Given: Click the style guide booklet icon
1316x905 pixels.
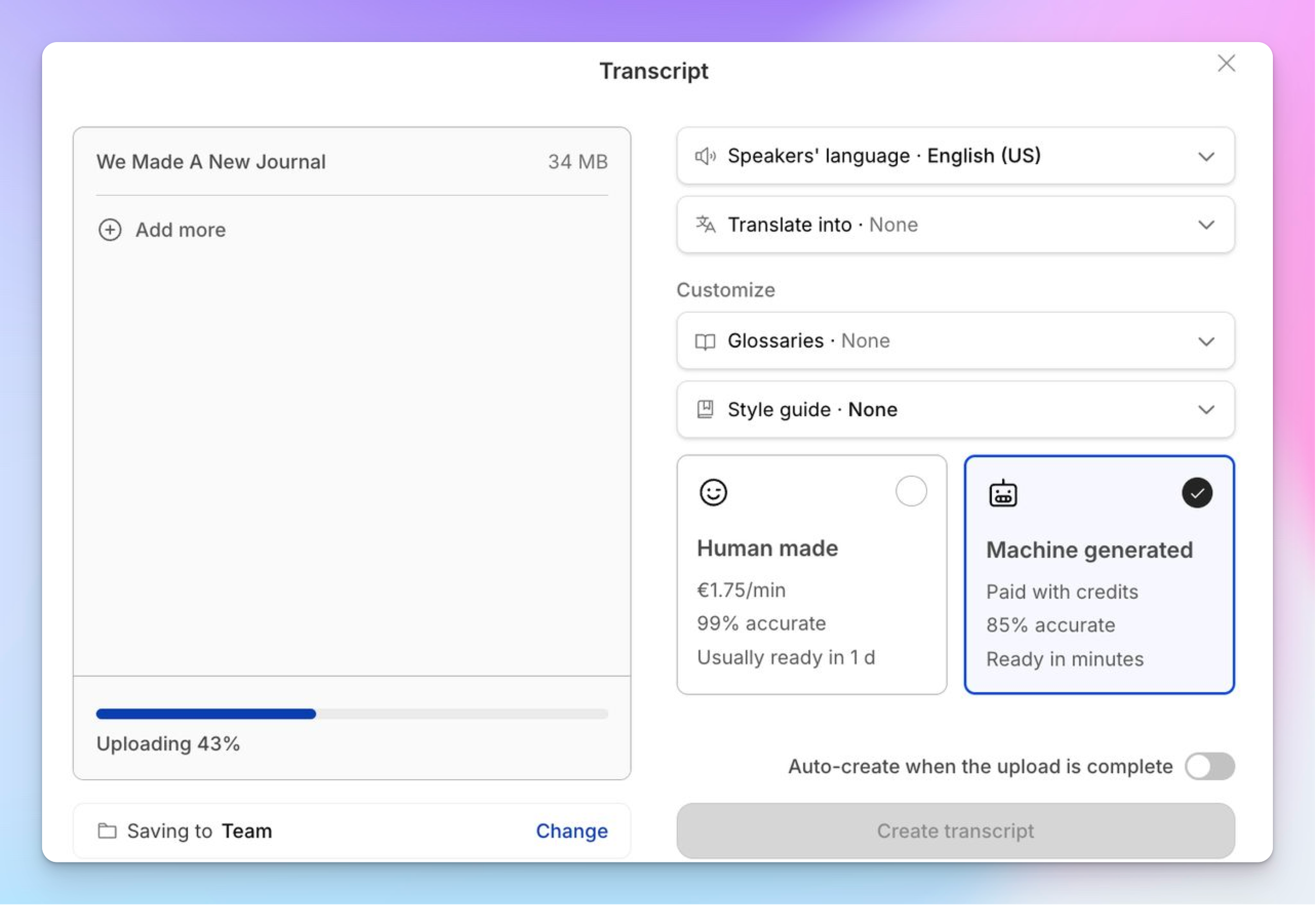Looking at the screenshot, I should point(705,409).
